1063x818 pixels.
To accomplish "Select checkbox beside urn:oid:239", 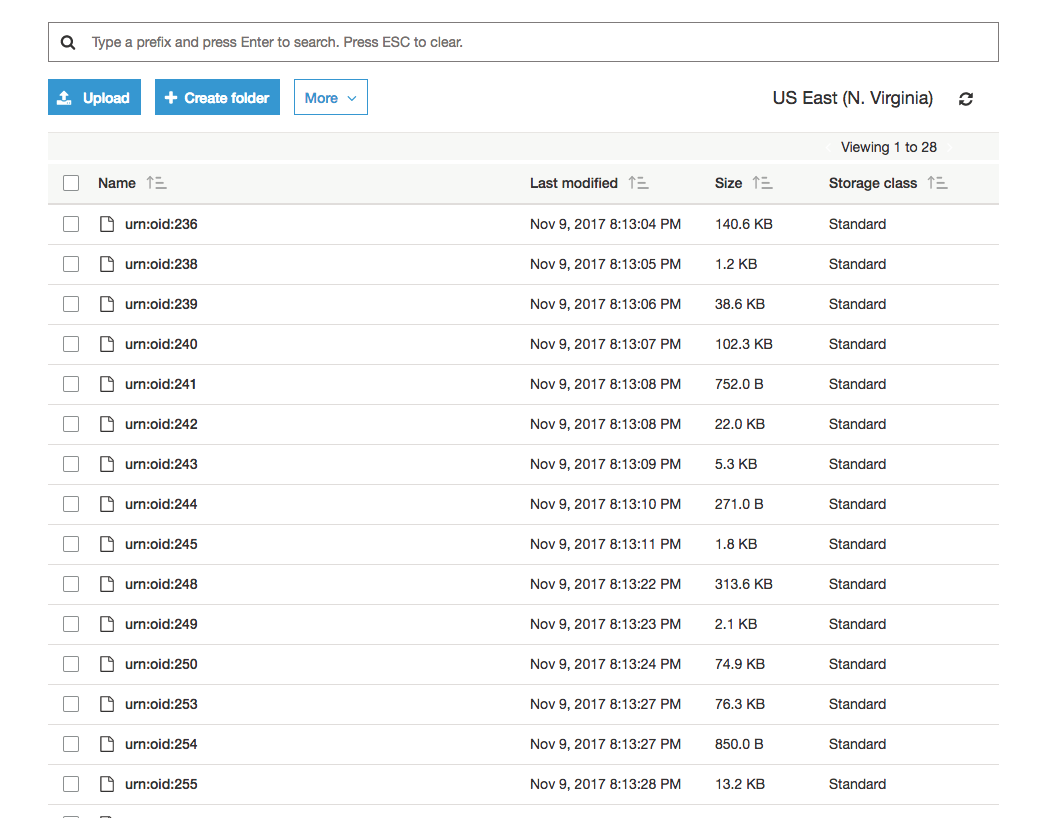I will [x=71, y=304].
